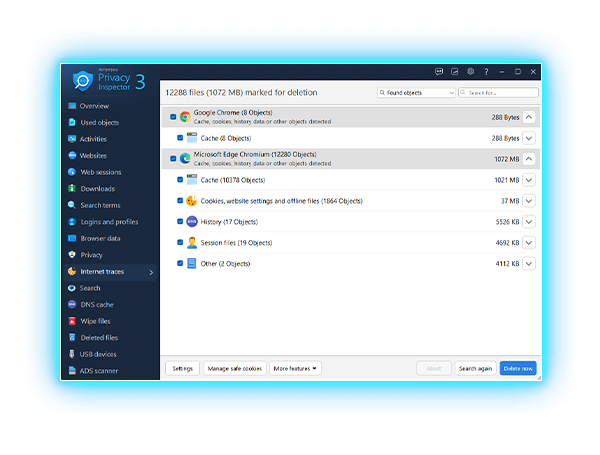This screenshot has width=600, height=455.
Task: Go to the Downloads section
Action: tap(97, 189)
